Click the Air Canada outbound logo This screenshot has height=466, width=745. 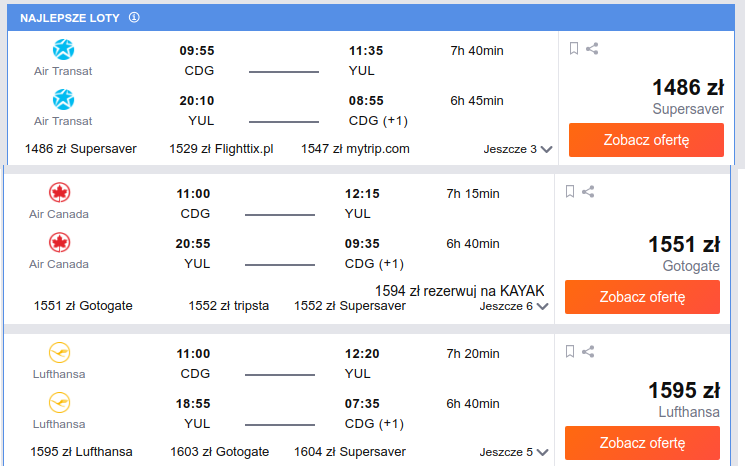pyautogui.click(x=59, y=193)
